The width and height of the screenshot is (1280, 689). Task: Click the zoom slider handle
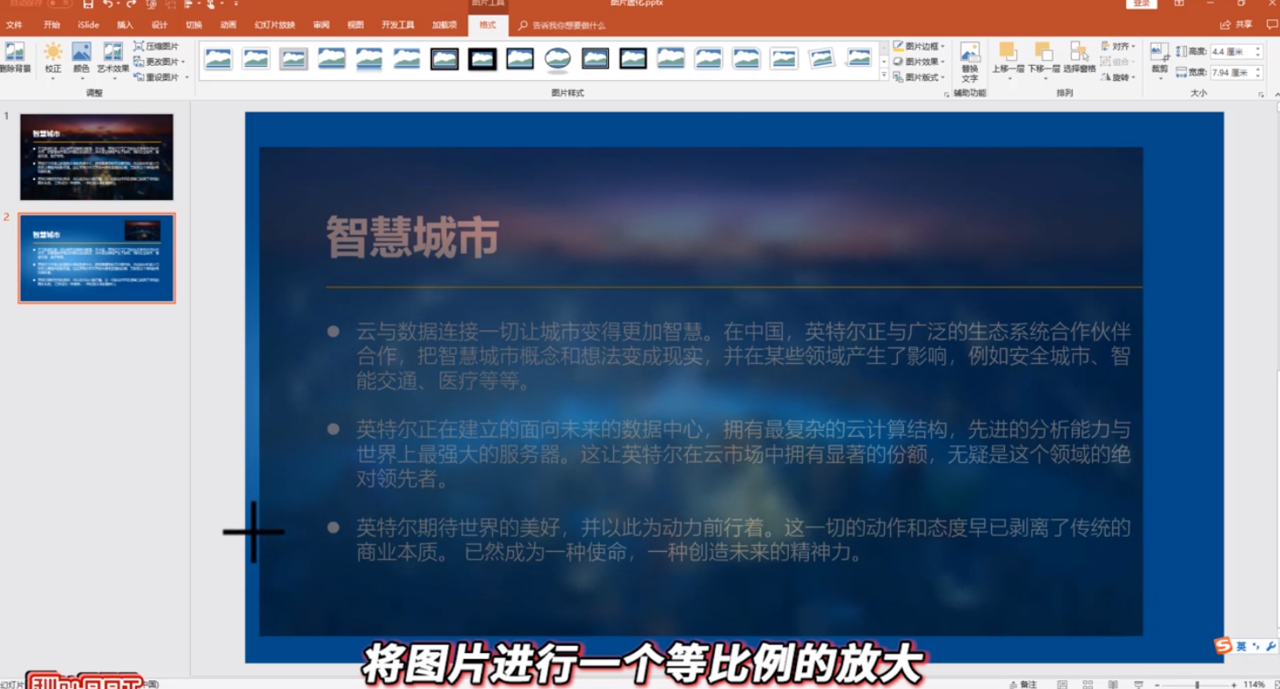1197,685
